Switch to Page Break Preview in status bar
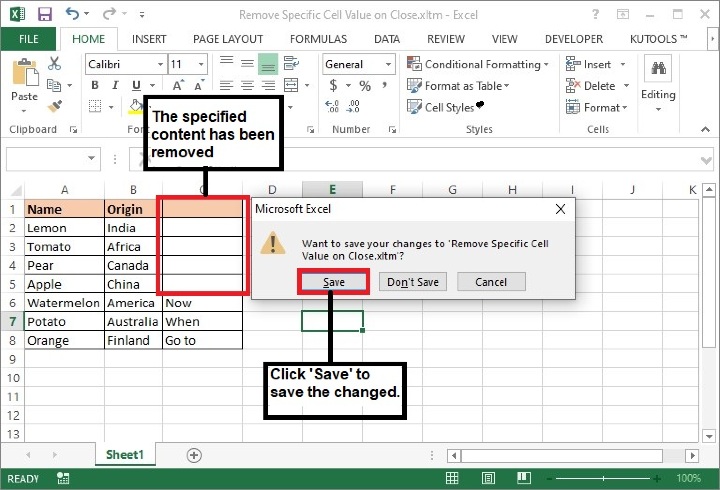Screen dimensions: 720x490 tap(523, 479)
